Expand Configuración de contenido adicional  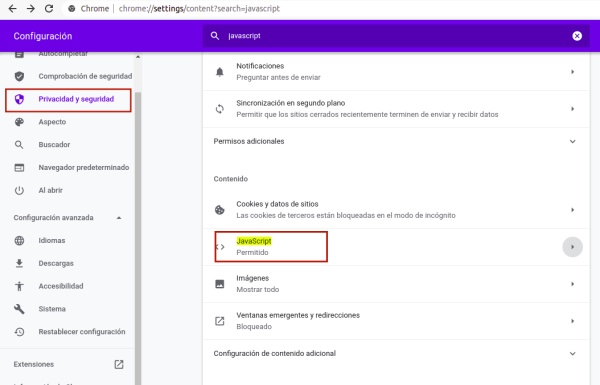[x=572, y=353]
